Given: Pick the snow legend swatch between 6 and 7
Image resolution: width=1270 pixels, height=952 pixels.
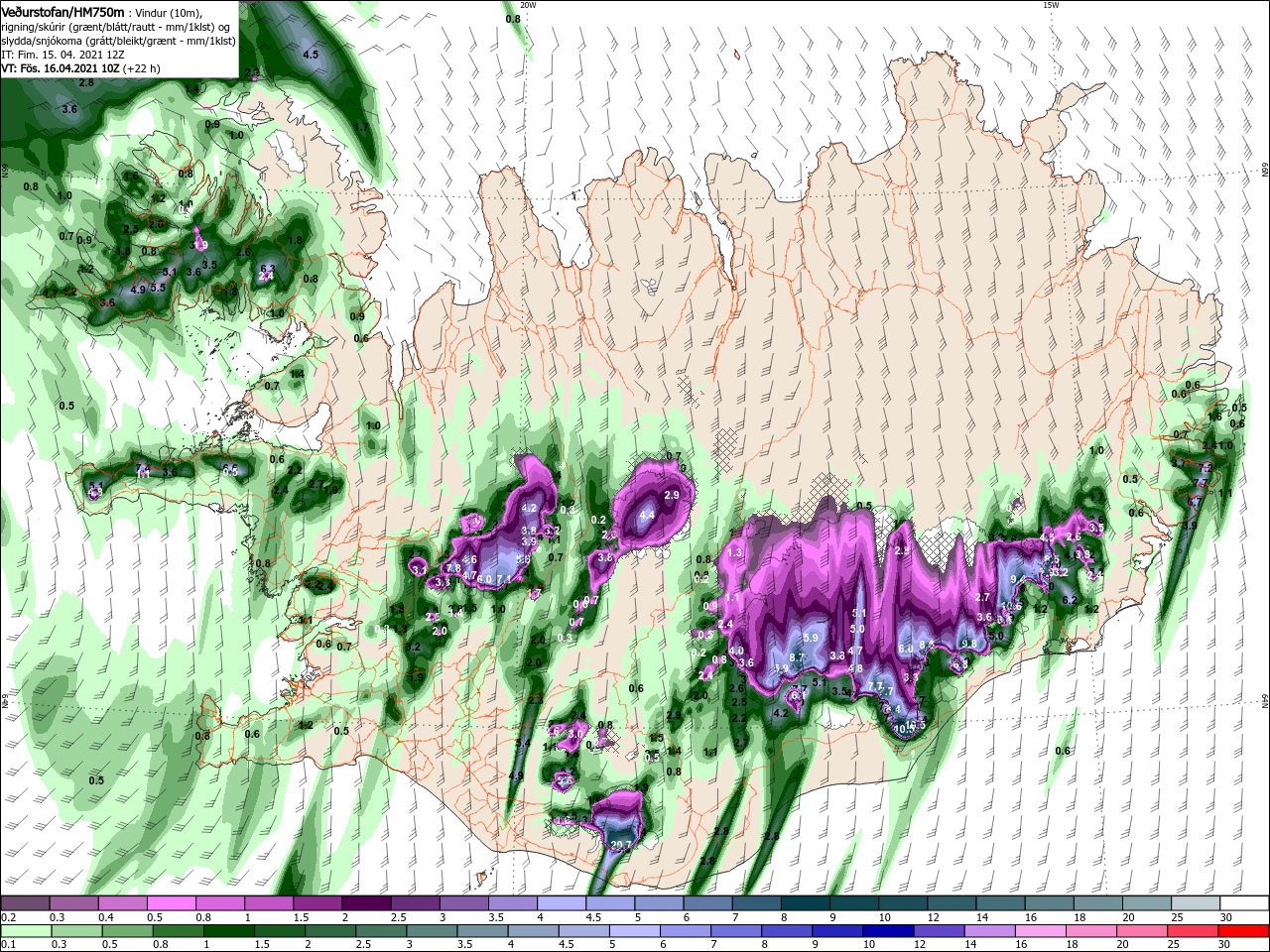Looking at the screenshot, I should (706, 902).
